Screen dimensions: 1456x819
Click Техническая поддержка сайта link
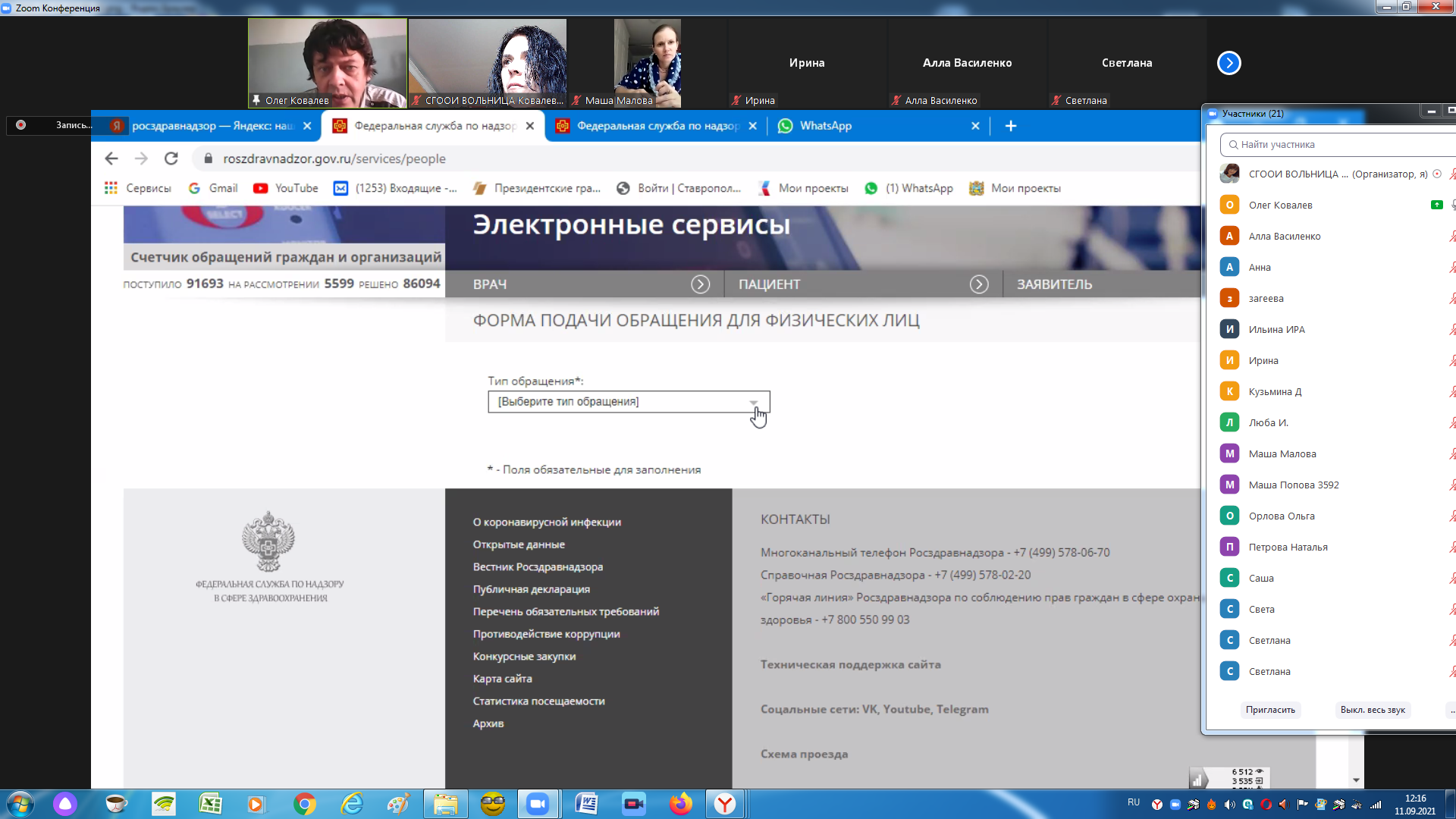[850, 665]
